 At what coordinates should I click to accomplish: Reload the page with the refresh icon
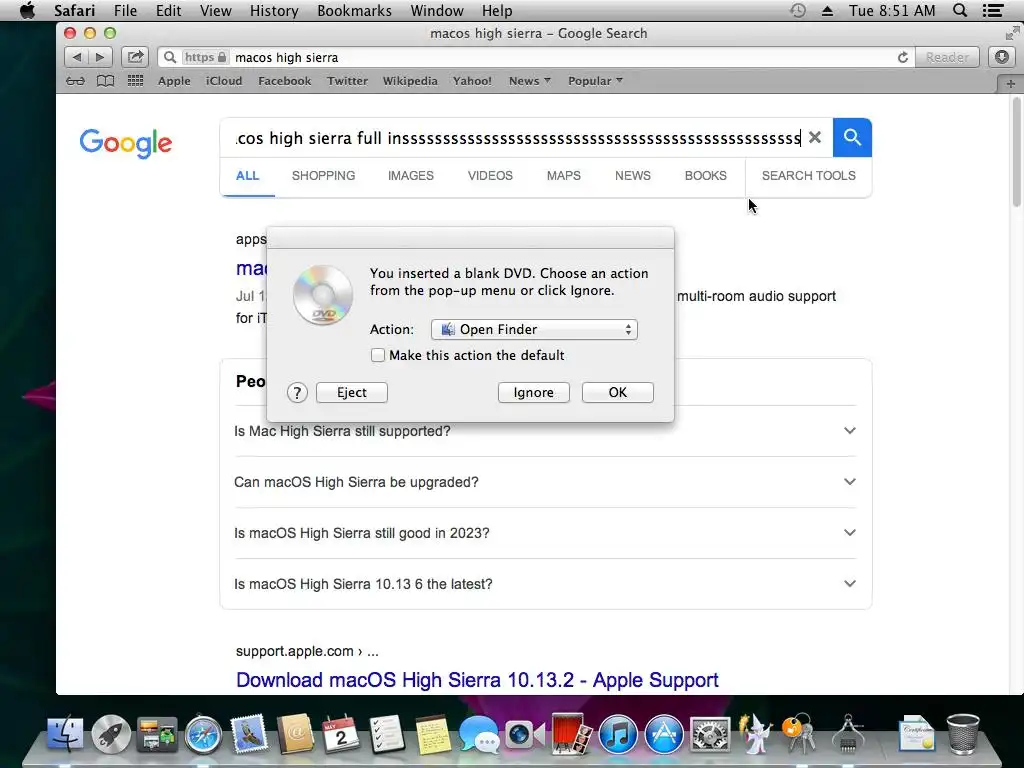[x=903, y=57]
